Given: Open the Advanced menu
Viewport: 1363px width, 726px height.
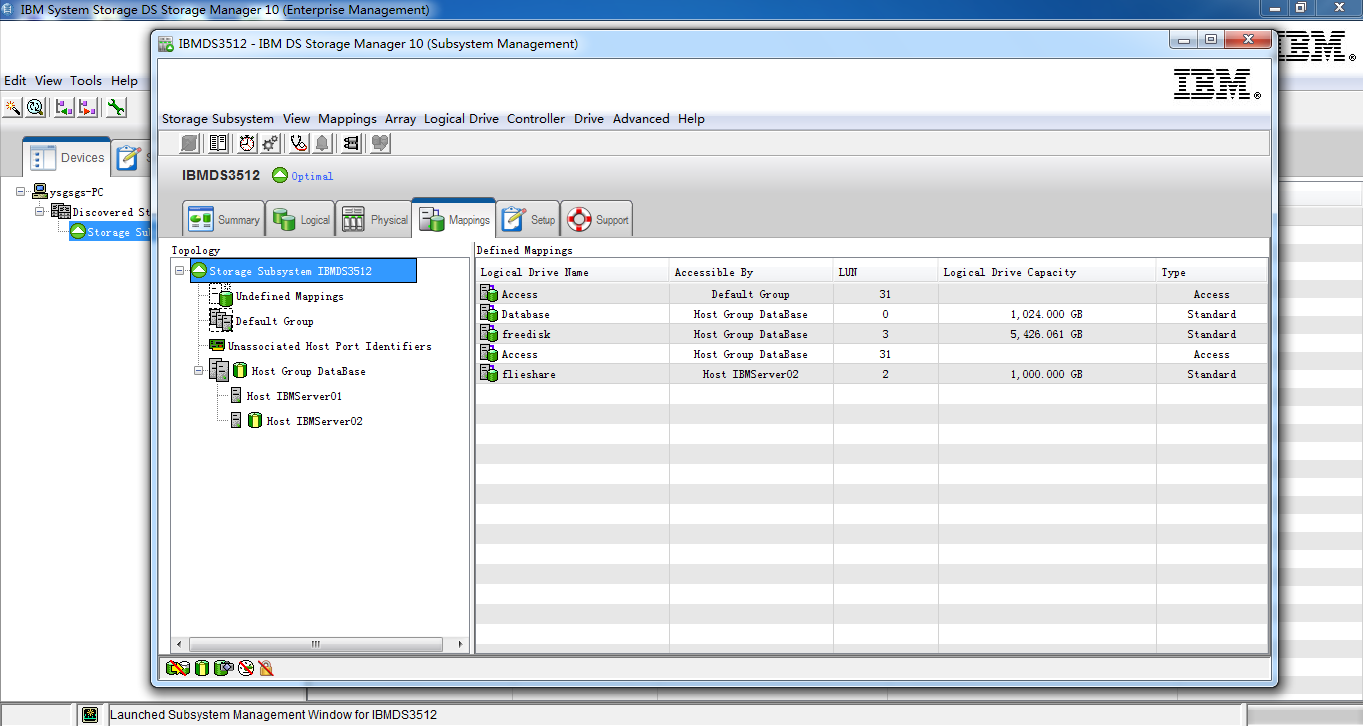Looking at the screenshot, I should pos(641,119).
